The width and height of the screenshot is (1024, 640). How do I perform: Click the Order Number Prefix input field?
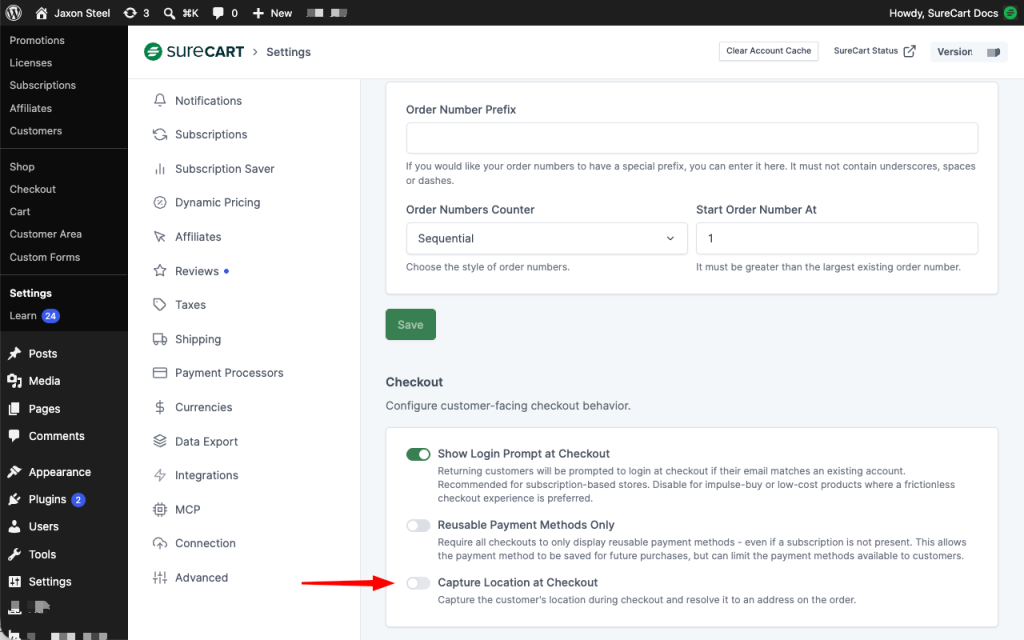692,138
